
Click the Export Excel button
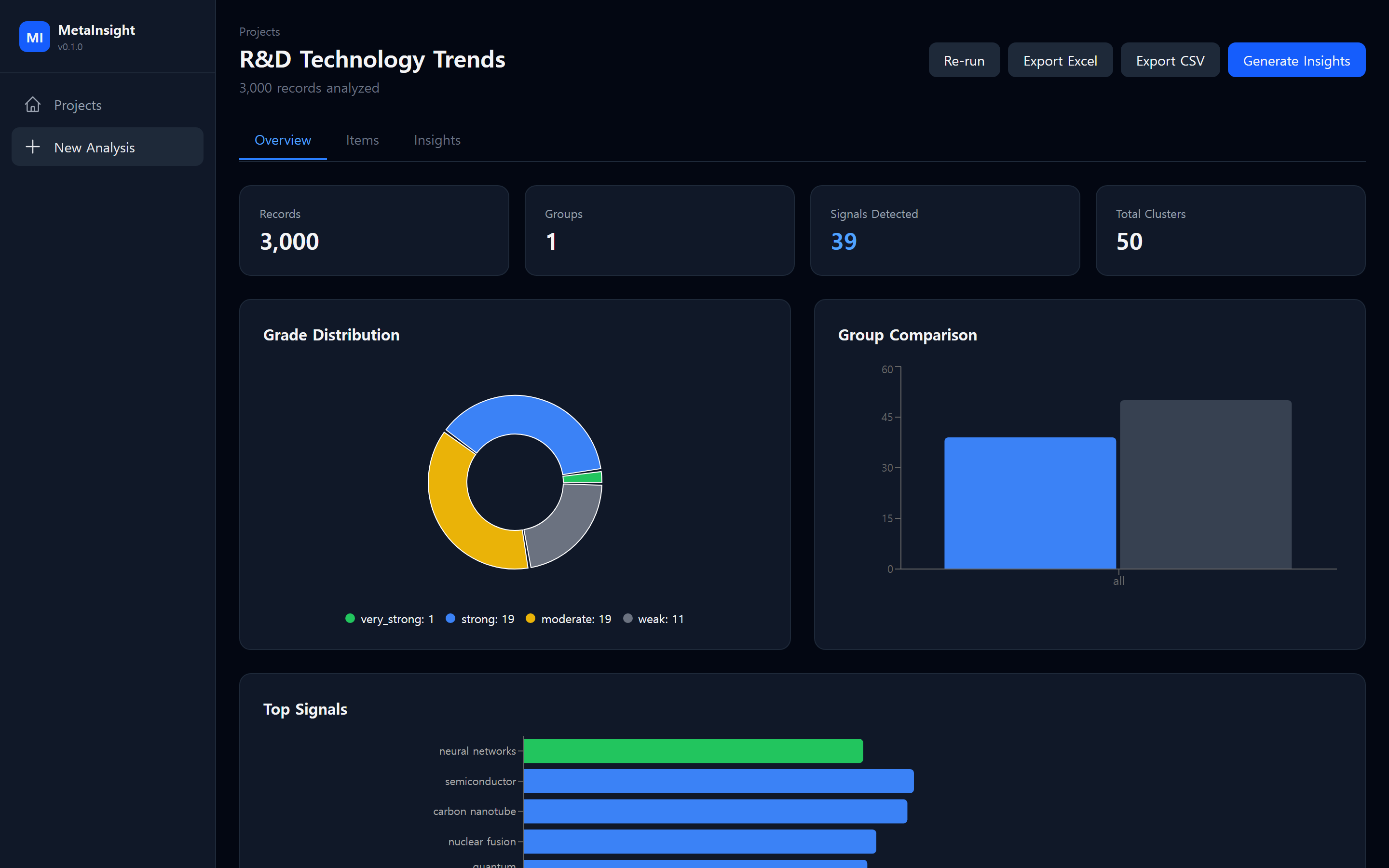1060,60
